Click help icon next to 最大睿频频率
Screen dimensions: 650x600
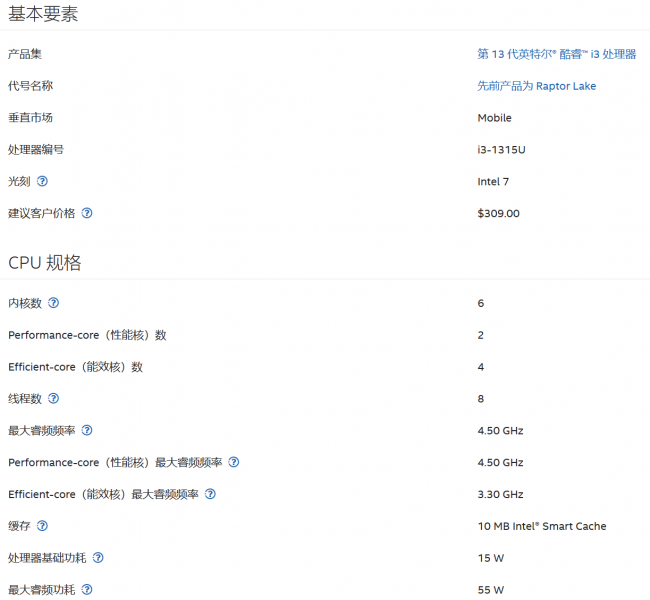coord(87,430)
